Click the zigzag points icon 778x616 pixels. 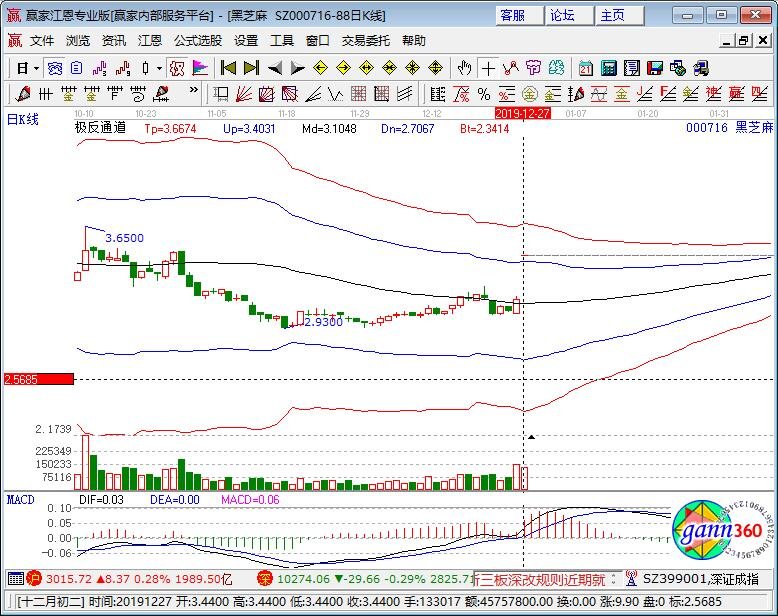(x=511, y=68)
